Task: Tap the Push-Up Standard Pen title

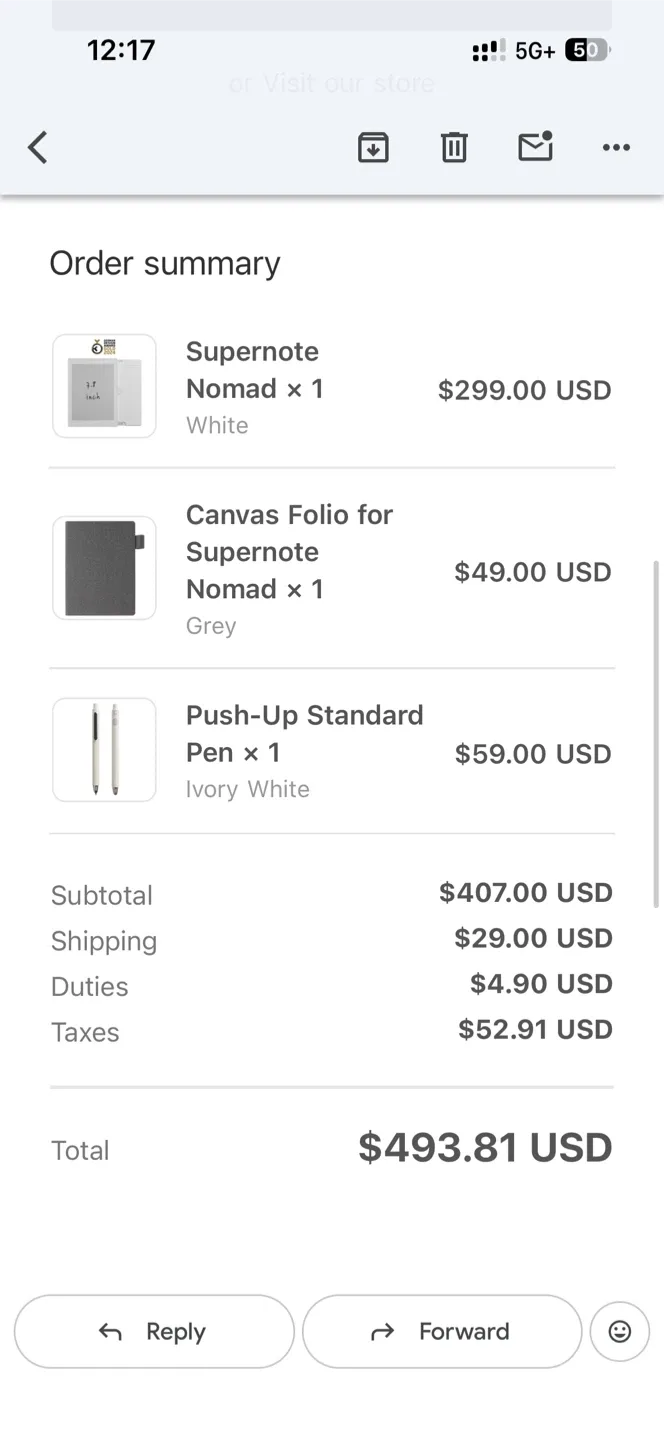Action: tap(304, 733)
